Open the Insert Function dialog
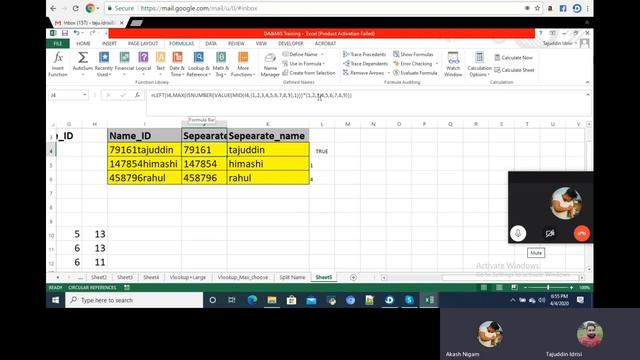The image size is (640, 360). 58,64
